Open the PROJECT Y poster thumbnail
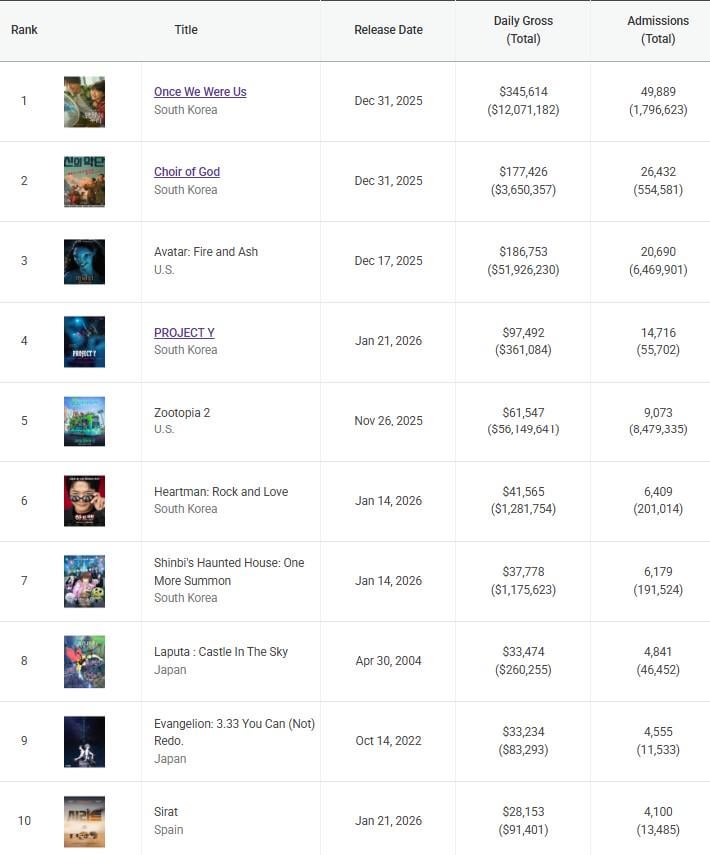The image size is (710, 855). [84, 341]
